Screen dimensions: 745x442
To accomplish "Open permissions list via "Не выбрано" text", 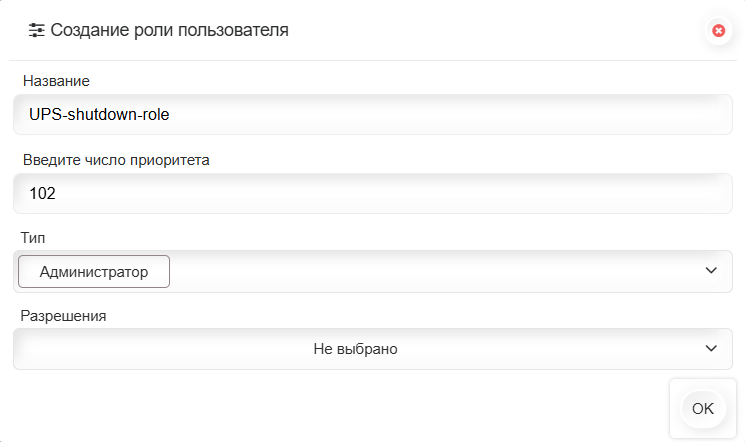I will (x=355, y=349).
